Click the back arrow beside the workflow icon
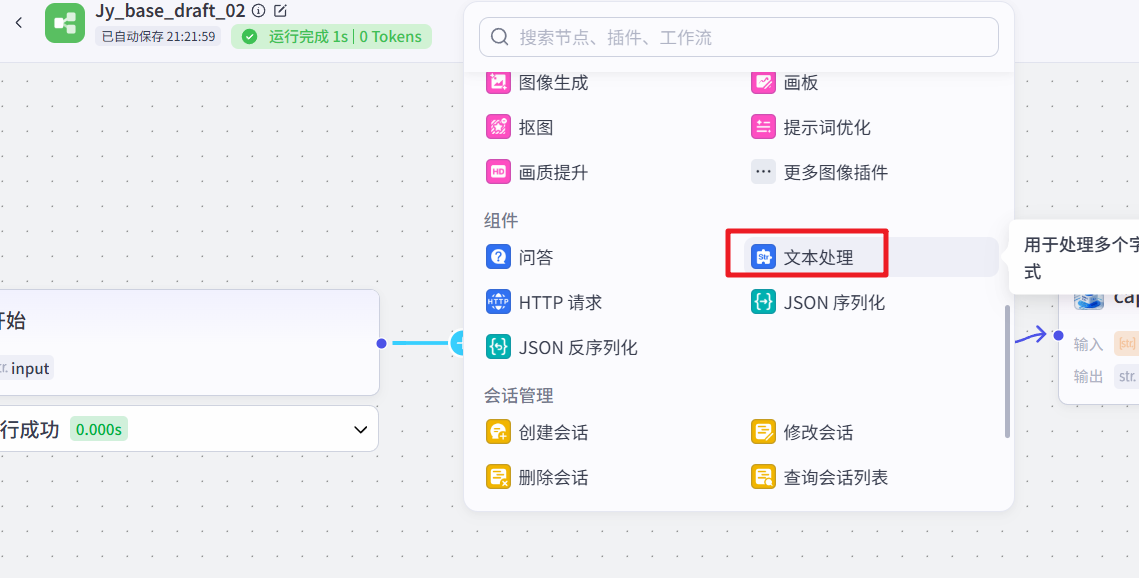The image size is (1139, 578). [19, 22]
